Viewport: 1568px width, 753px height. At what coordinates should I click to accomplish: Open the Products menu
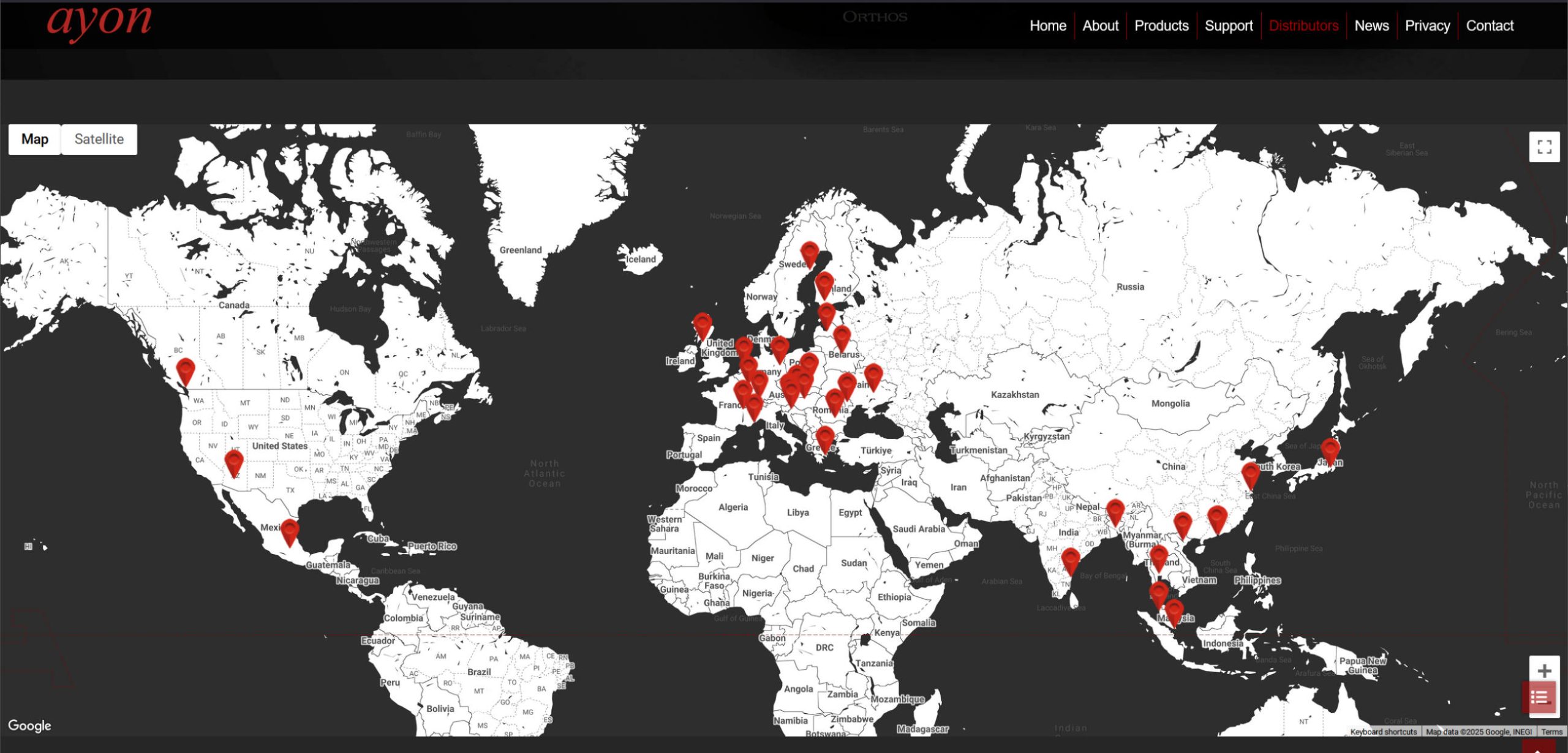(x=1161, y=26)
